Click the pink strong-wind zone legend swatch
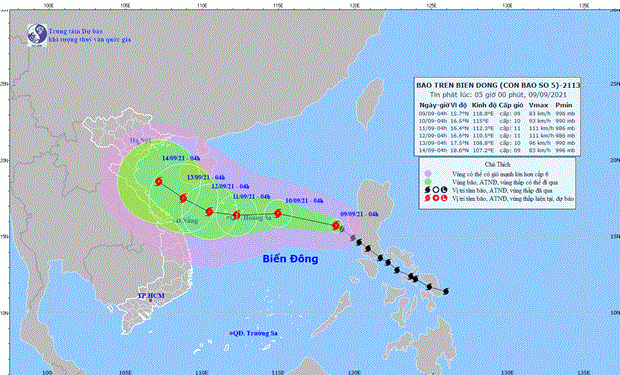The width and height of the screenshot is (620, 375). tap(427, 174)
